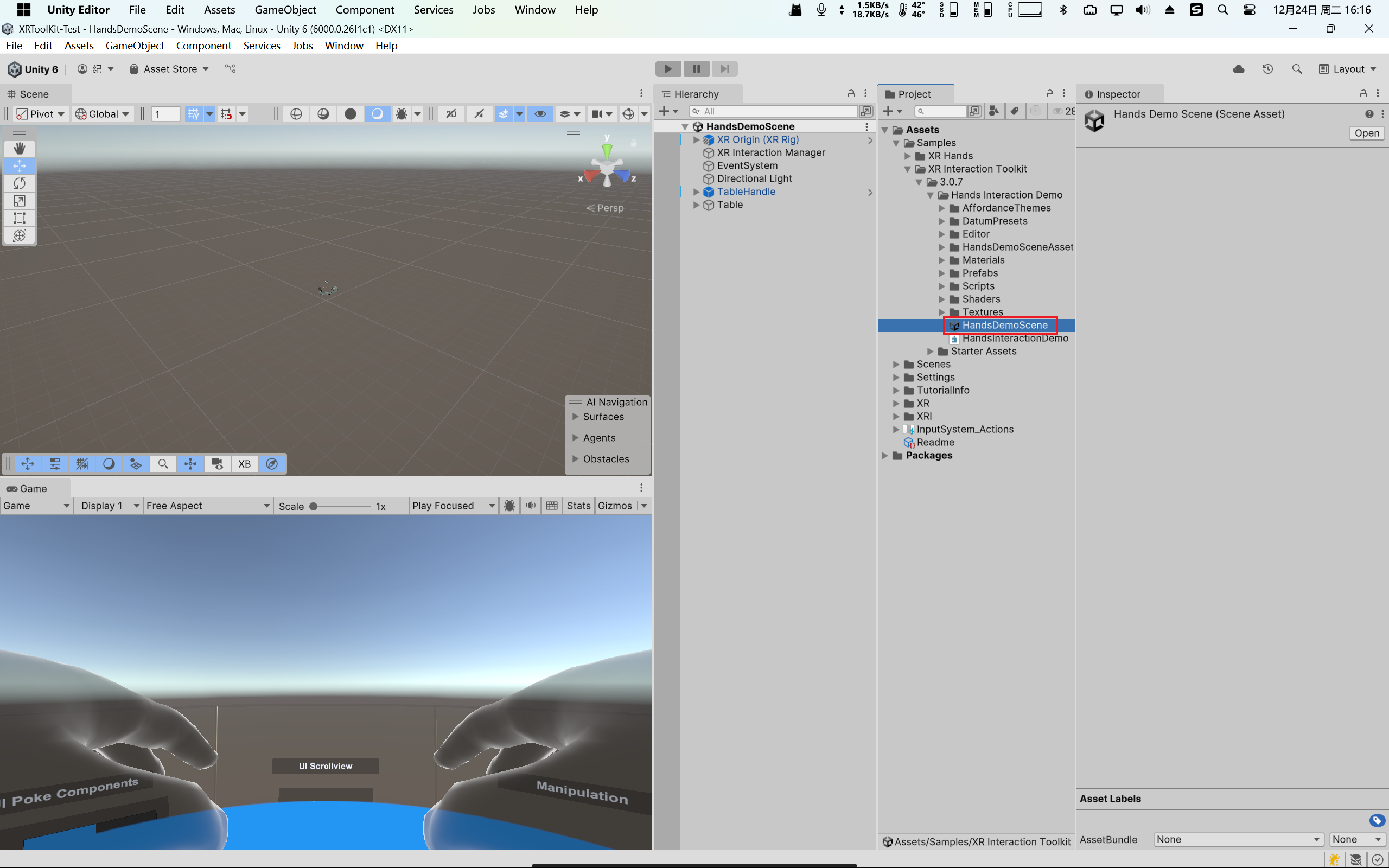1389x868 pixels.
Task: Click the grid snap value field showing 1
Action: click(x=167, y=114)
